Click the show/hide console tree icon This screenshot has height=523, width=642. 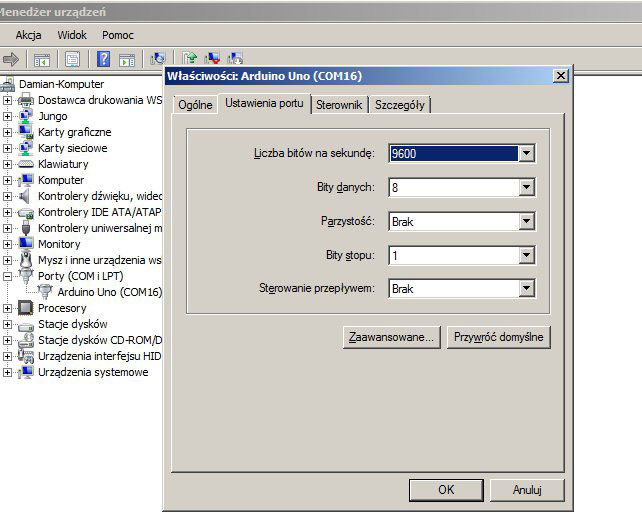tap(42, 60)
